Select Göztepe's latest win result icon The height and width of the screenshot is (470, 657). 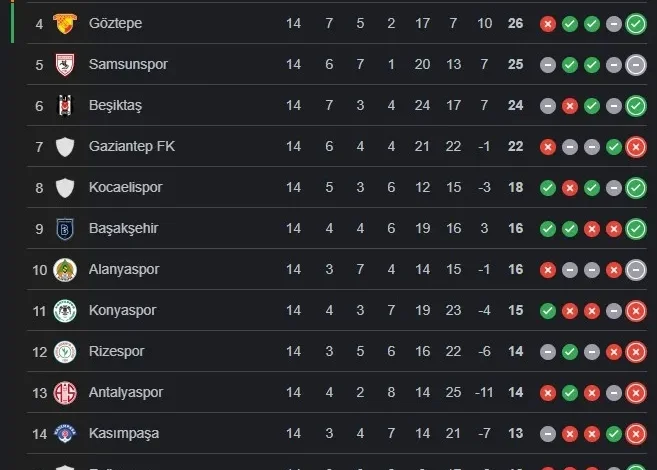tap(635, 23)
